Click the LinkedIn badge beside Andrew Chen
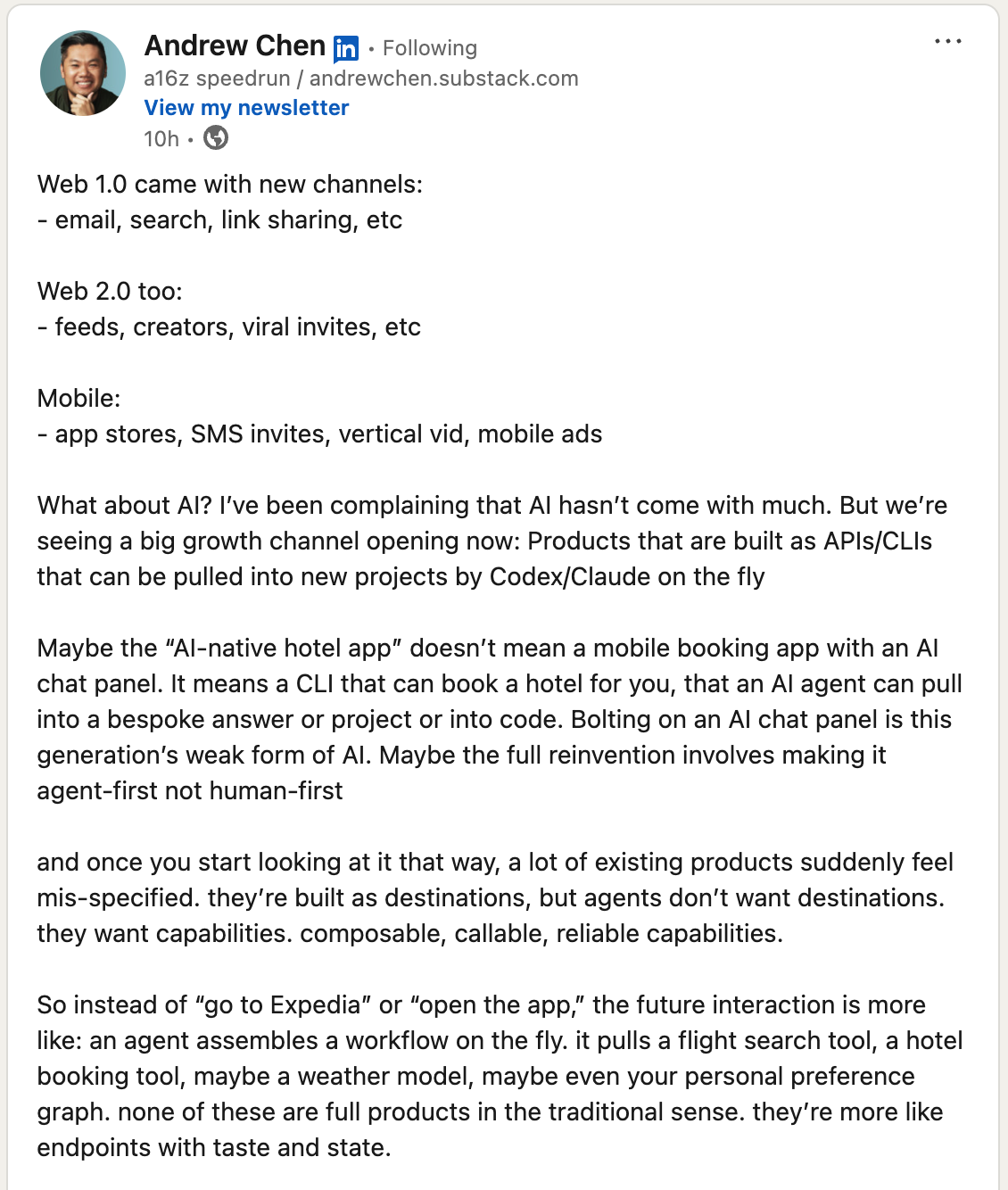 [346, 48]
